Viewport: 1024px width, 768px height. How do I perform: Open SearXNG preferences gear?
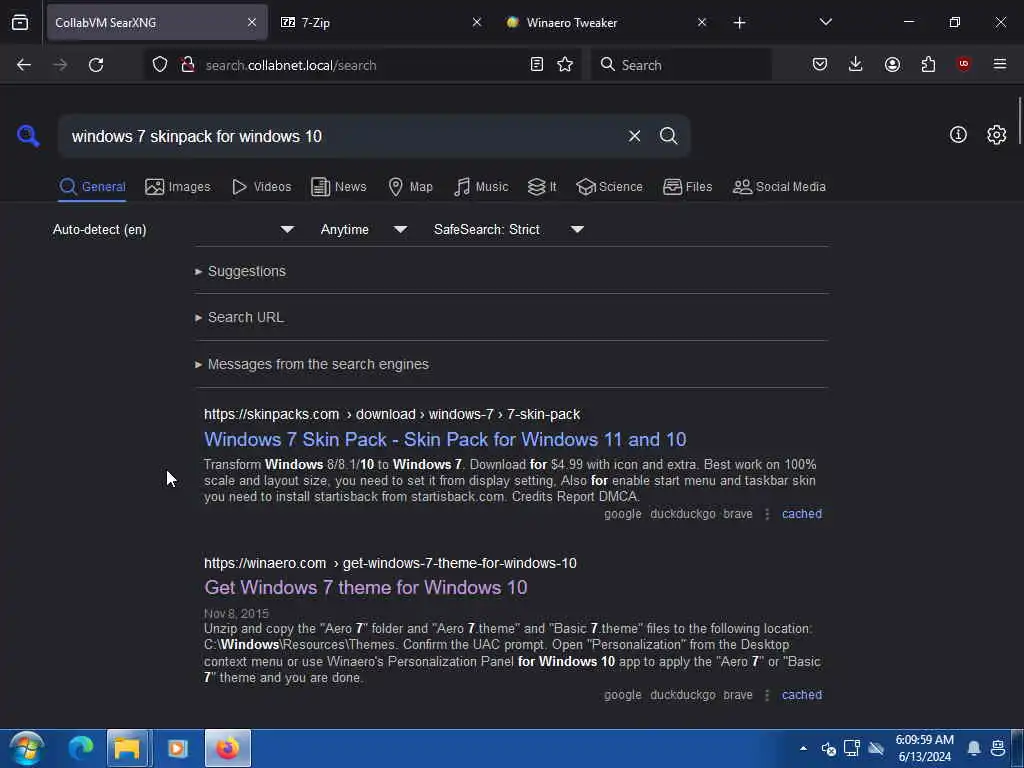tap(997, 135)
